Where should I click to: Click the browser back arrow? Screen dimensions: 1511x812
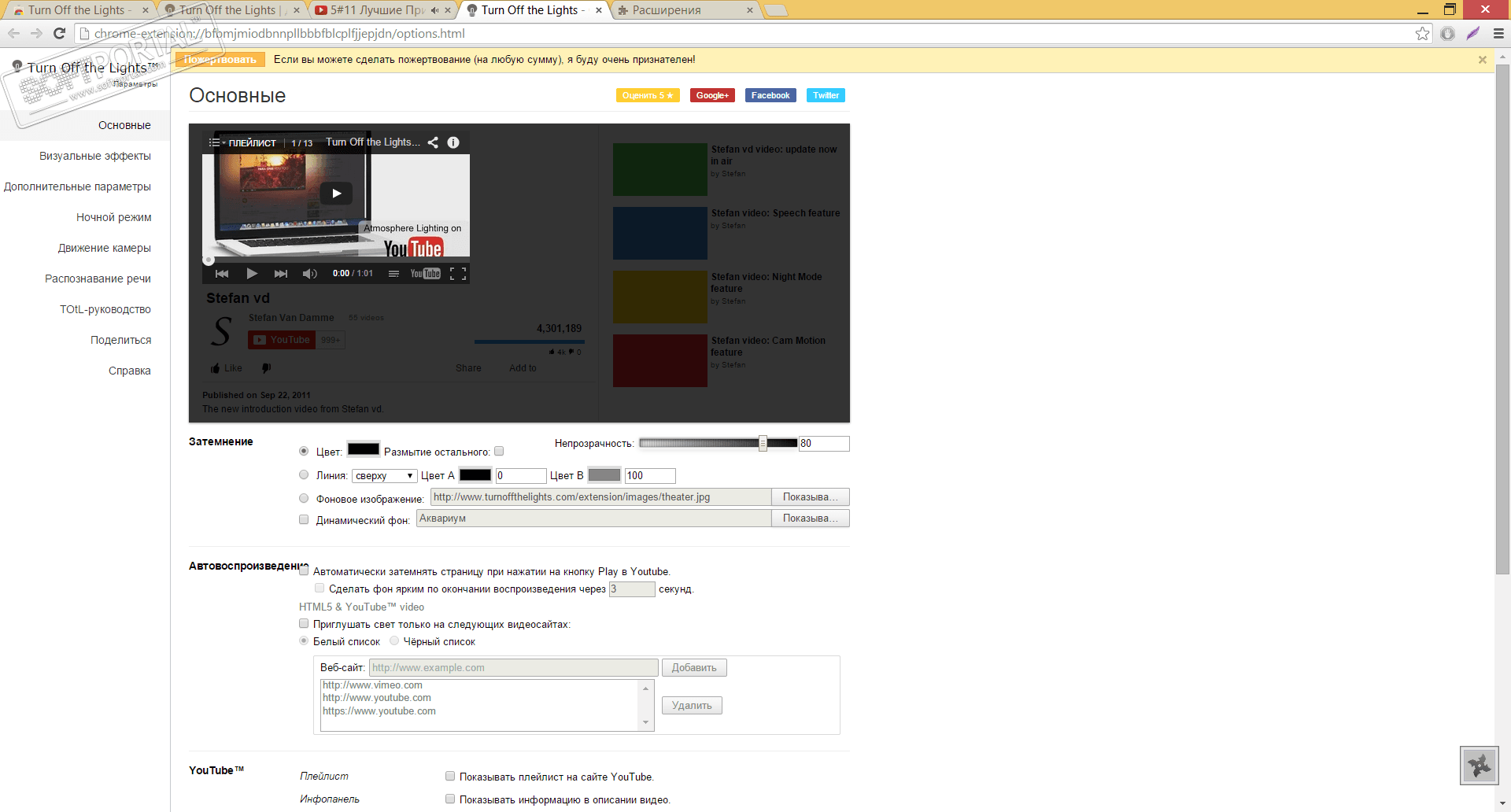click(13, 33)
